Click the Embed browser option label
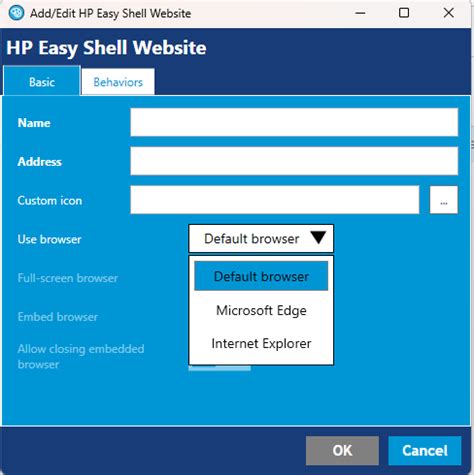 point(58,316)
